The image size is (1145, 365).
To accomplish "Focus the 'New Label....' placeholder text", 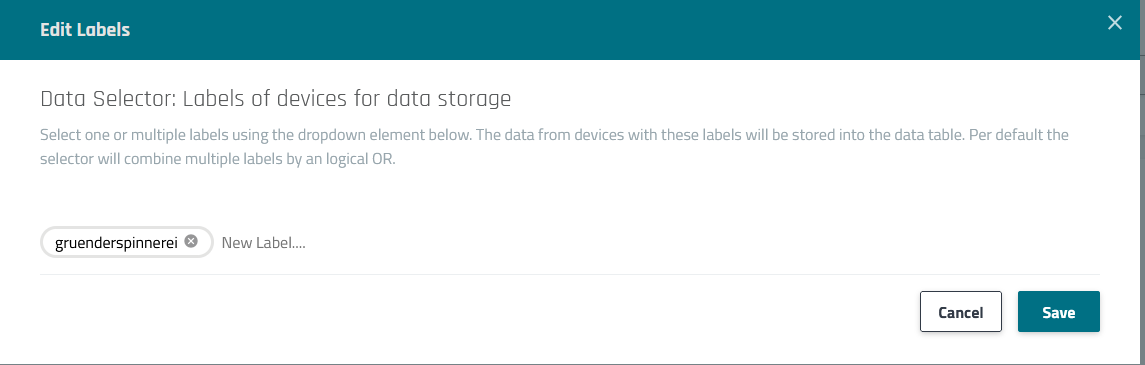I will 264,242.
